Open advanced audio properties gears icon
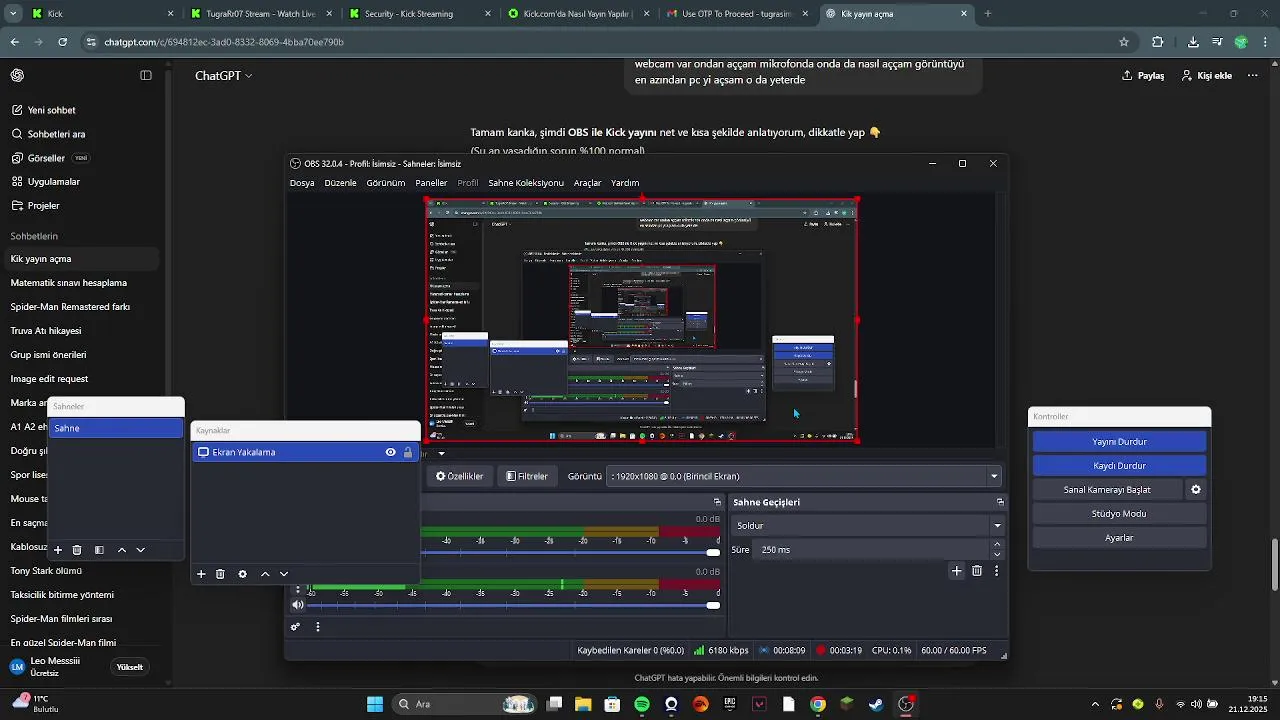The image size is (1280, 720). (x=295, y=627)
